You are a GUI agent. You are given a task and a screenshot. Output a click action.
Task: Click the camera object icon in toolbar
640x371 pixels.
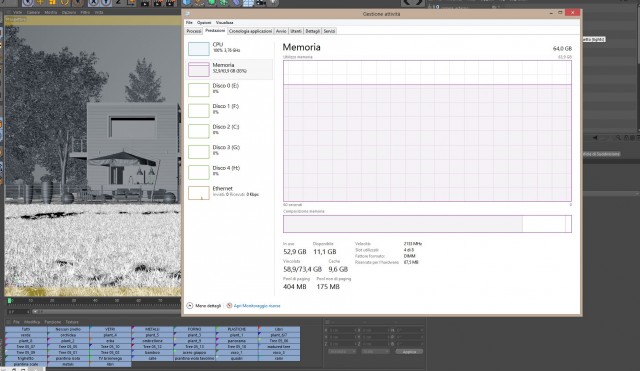coord(261,3)
